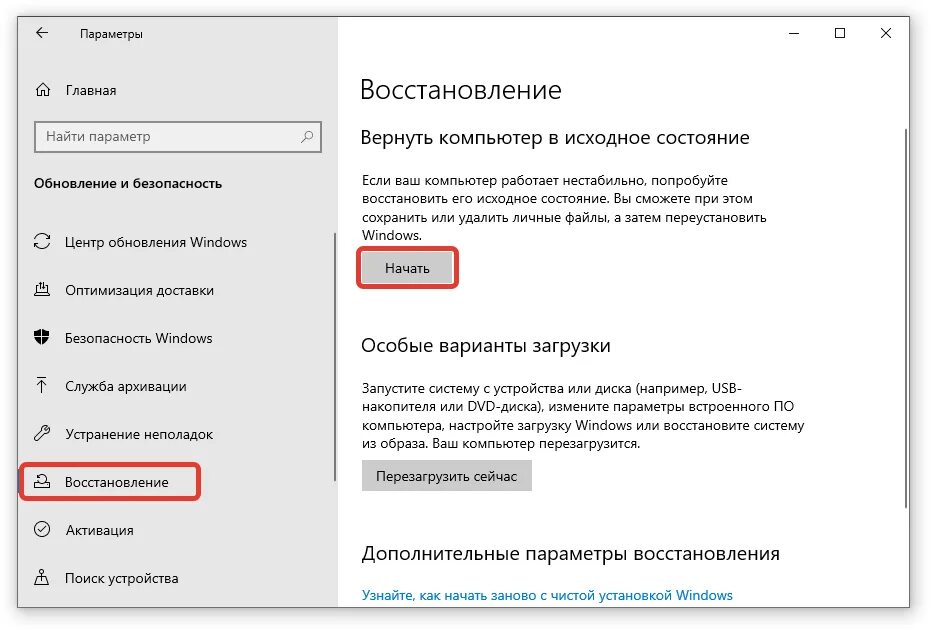Click Восстановление recovery icon
Viewport: 931px width, 630px height.
pyautogui.click(x=42, y=482)
